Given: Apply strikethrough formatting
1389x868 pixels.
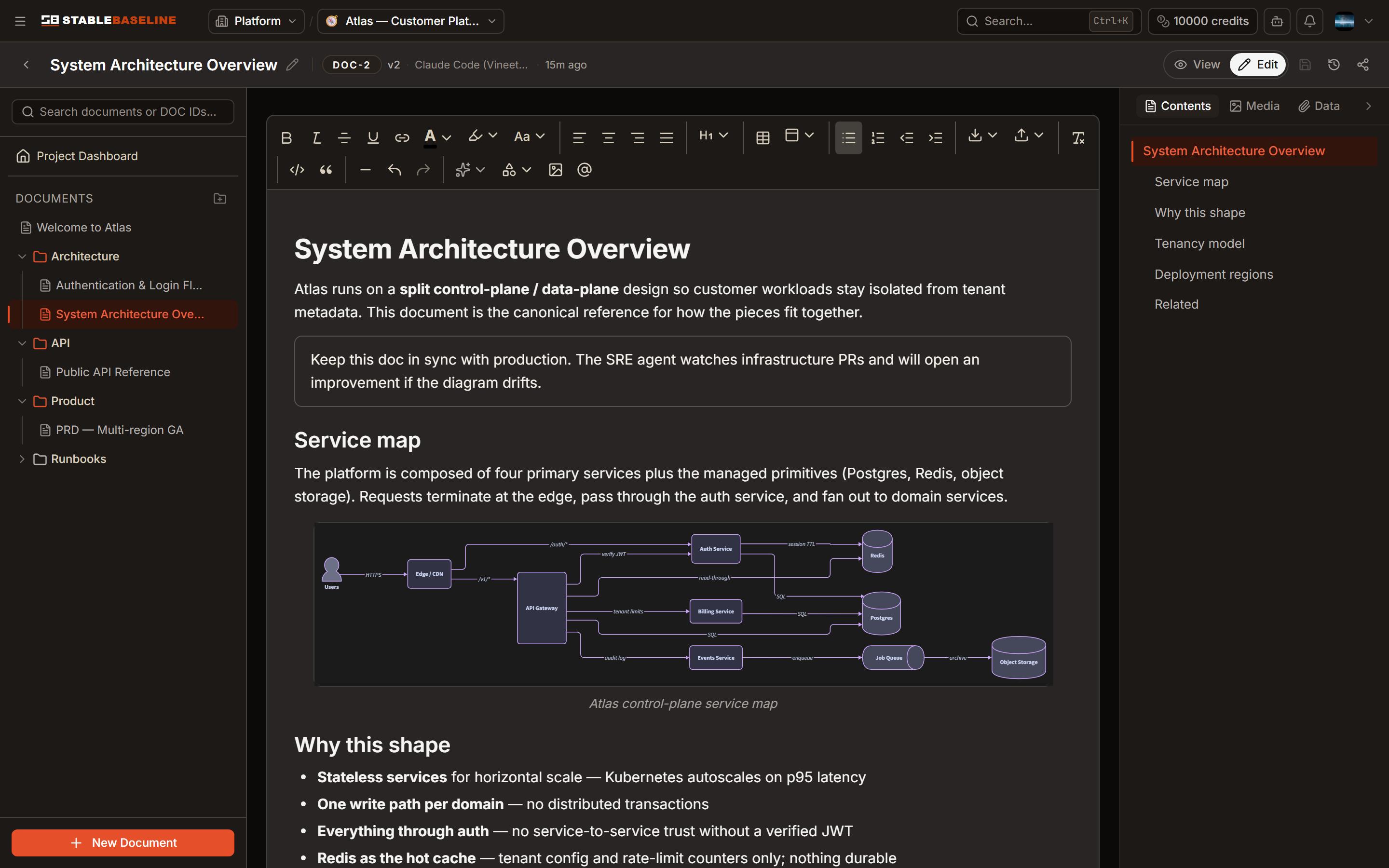Looking at the screenshot, I should click(x=344, y=138).
